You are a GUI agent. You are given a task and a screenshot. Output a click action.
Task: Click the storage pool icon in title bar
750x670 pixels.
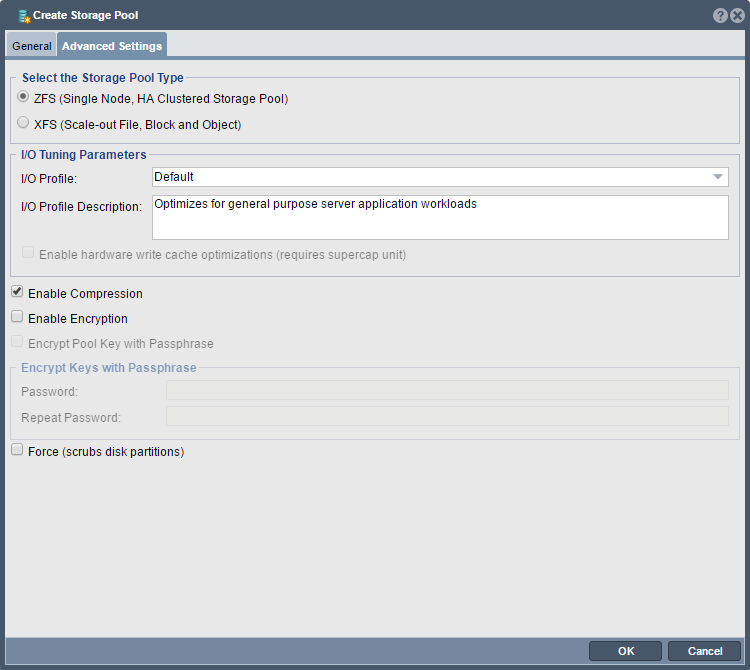coord(24,16)
